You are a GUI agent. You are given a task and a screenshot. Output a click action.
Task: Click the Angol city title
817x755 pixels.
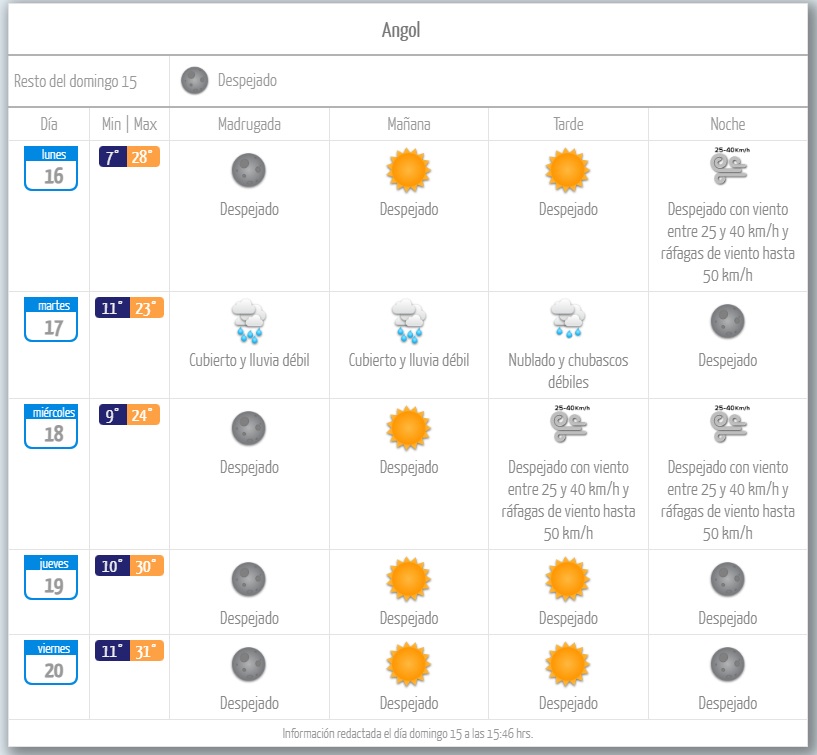tap(401, 30)
